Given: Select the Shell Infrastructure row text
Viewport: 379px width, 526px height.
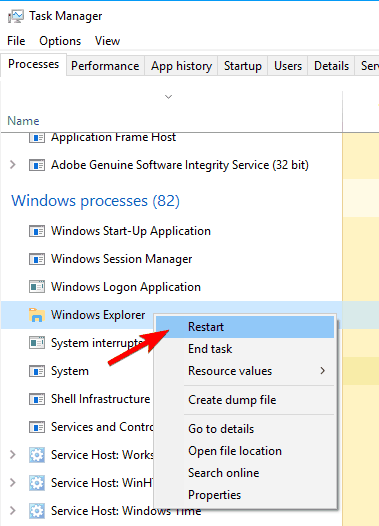Looking at the screenshot, I should click(x=100, y=399).
